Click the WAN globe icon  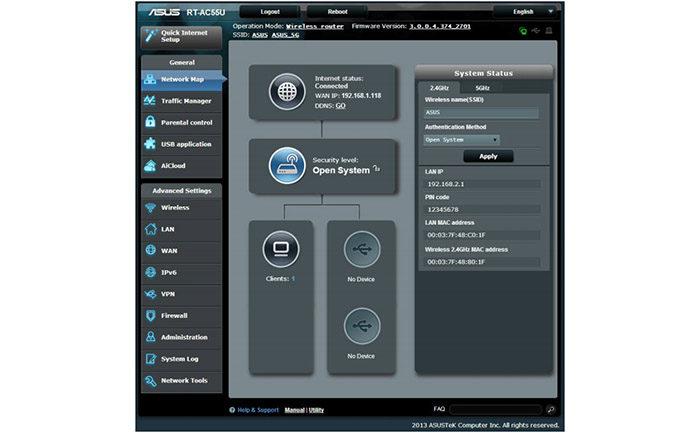point(150,250)
